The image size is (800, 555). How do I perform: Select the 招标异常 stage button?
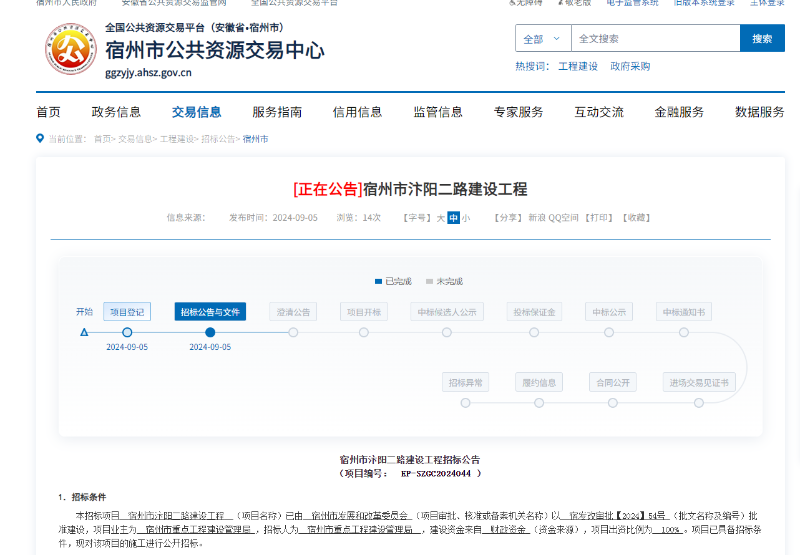point(465,382)
